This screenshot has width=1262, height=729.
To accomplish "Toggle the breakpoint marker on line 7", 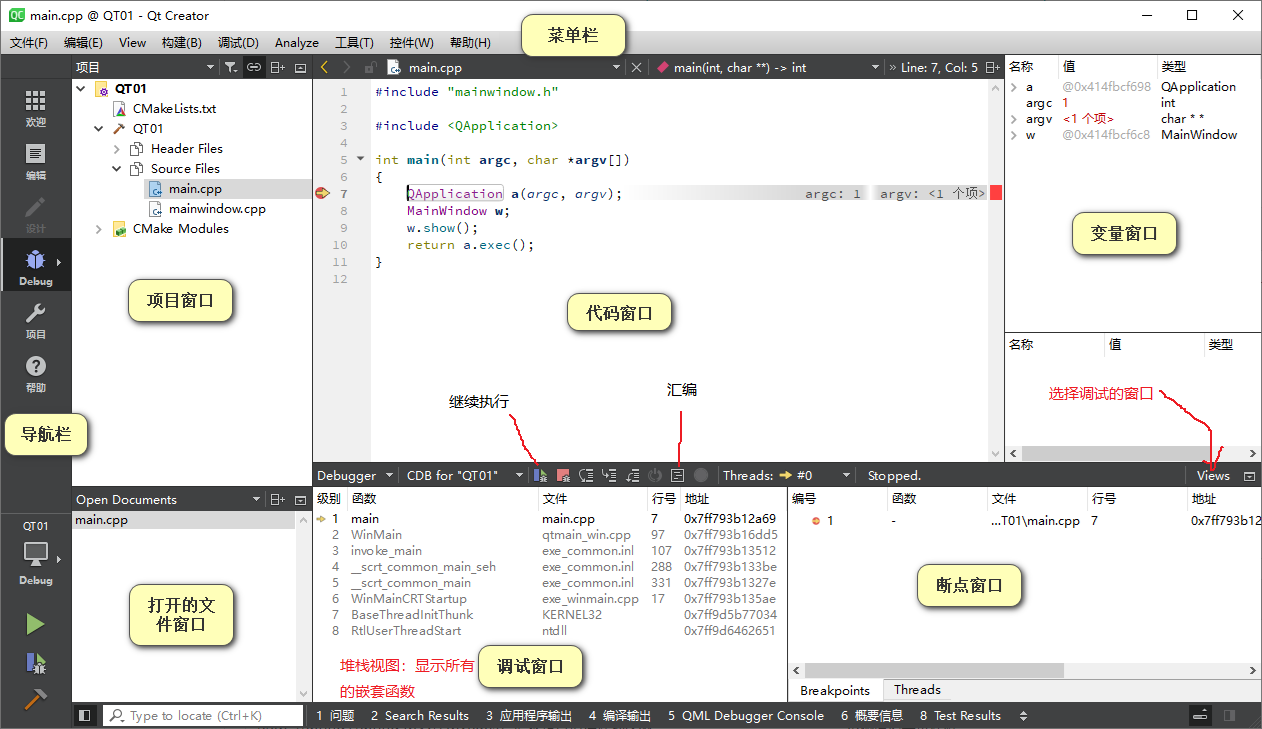I will pos(323,194).
